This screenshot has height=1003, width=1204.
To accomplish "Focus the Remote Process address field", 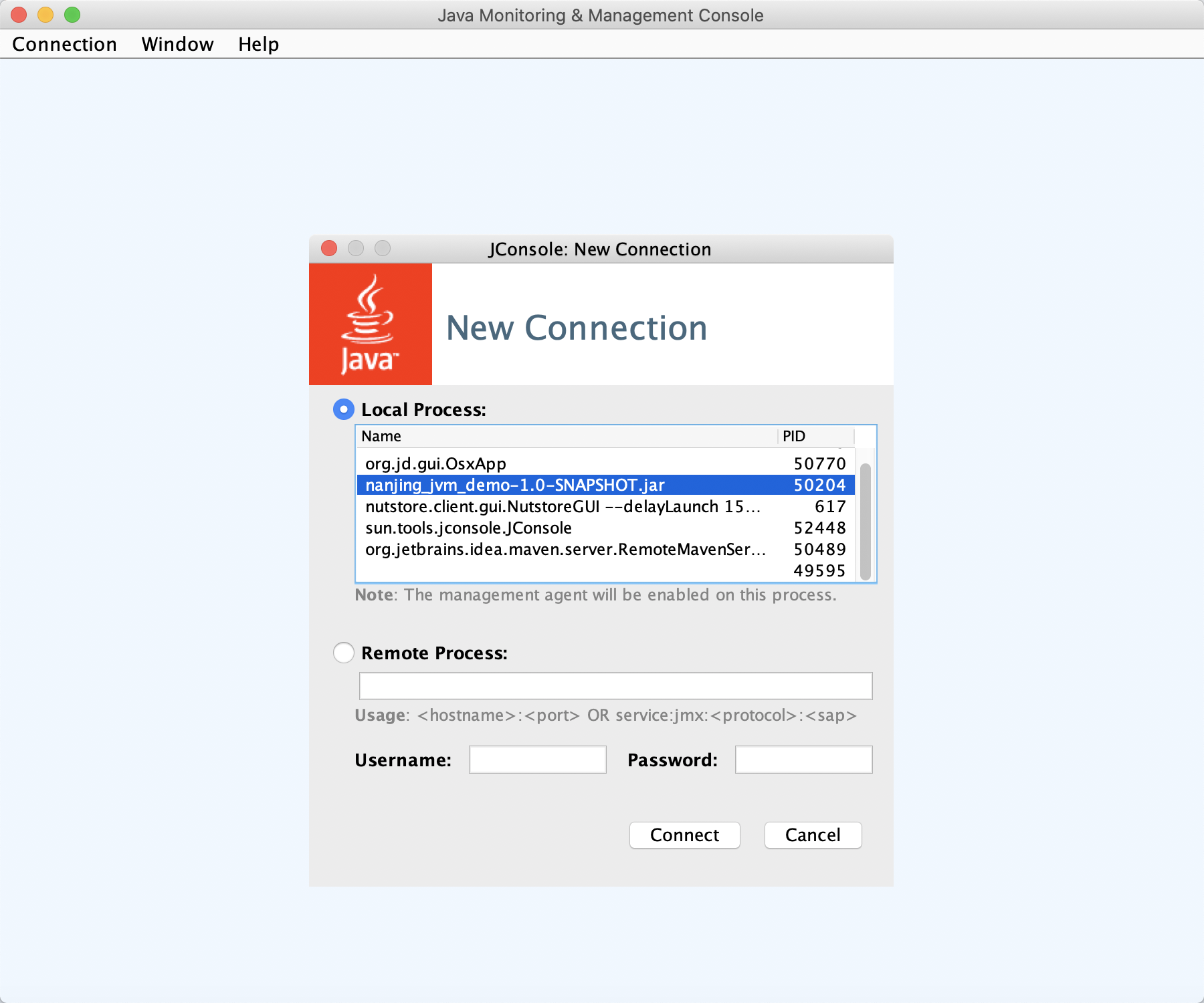I will point(616,686).
